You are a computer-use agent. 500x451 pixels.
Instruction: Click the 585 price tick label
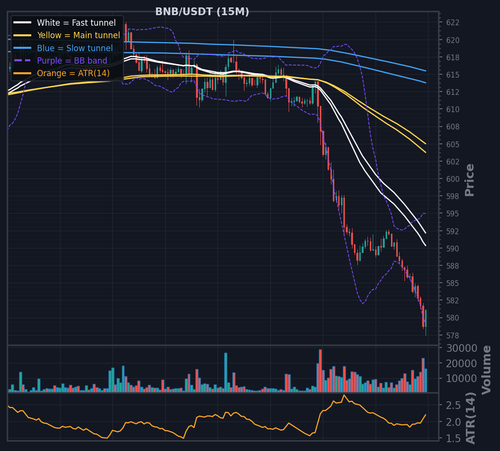point(453,283)
